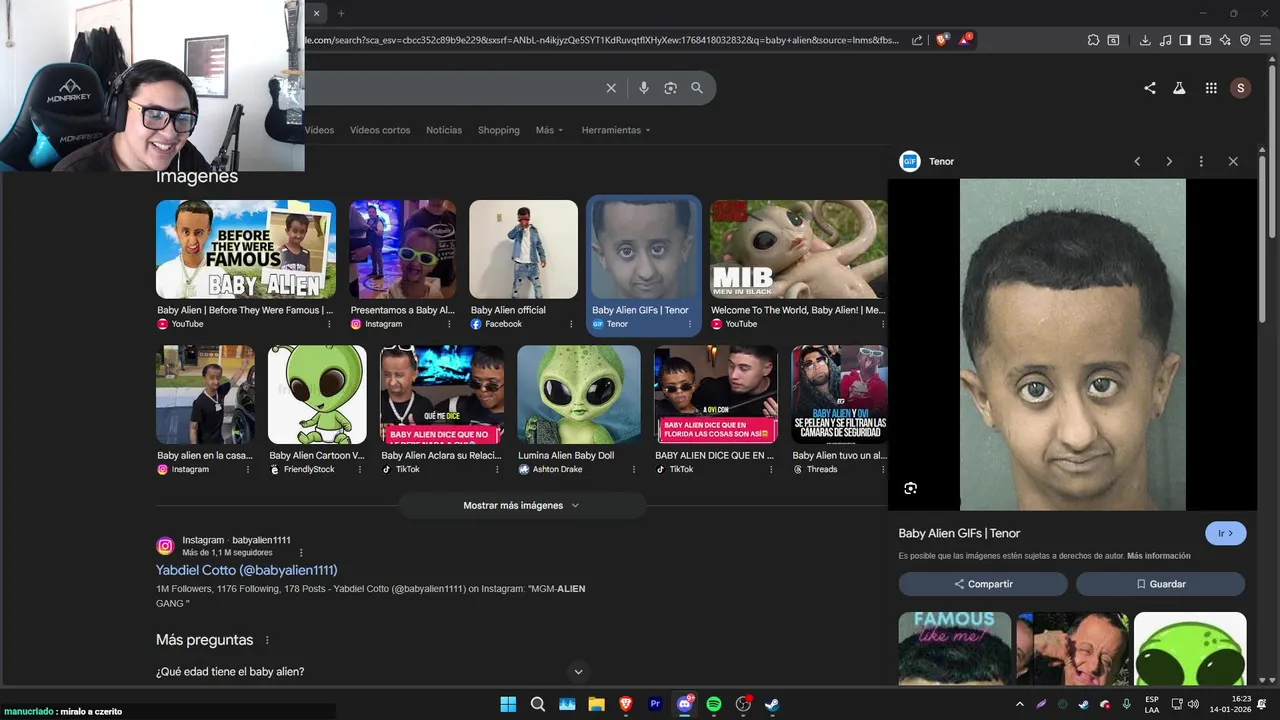Start voice search with microphone icon
1280x720 pixels.
click(x=644, y=88)
